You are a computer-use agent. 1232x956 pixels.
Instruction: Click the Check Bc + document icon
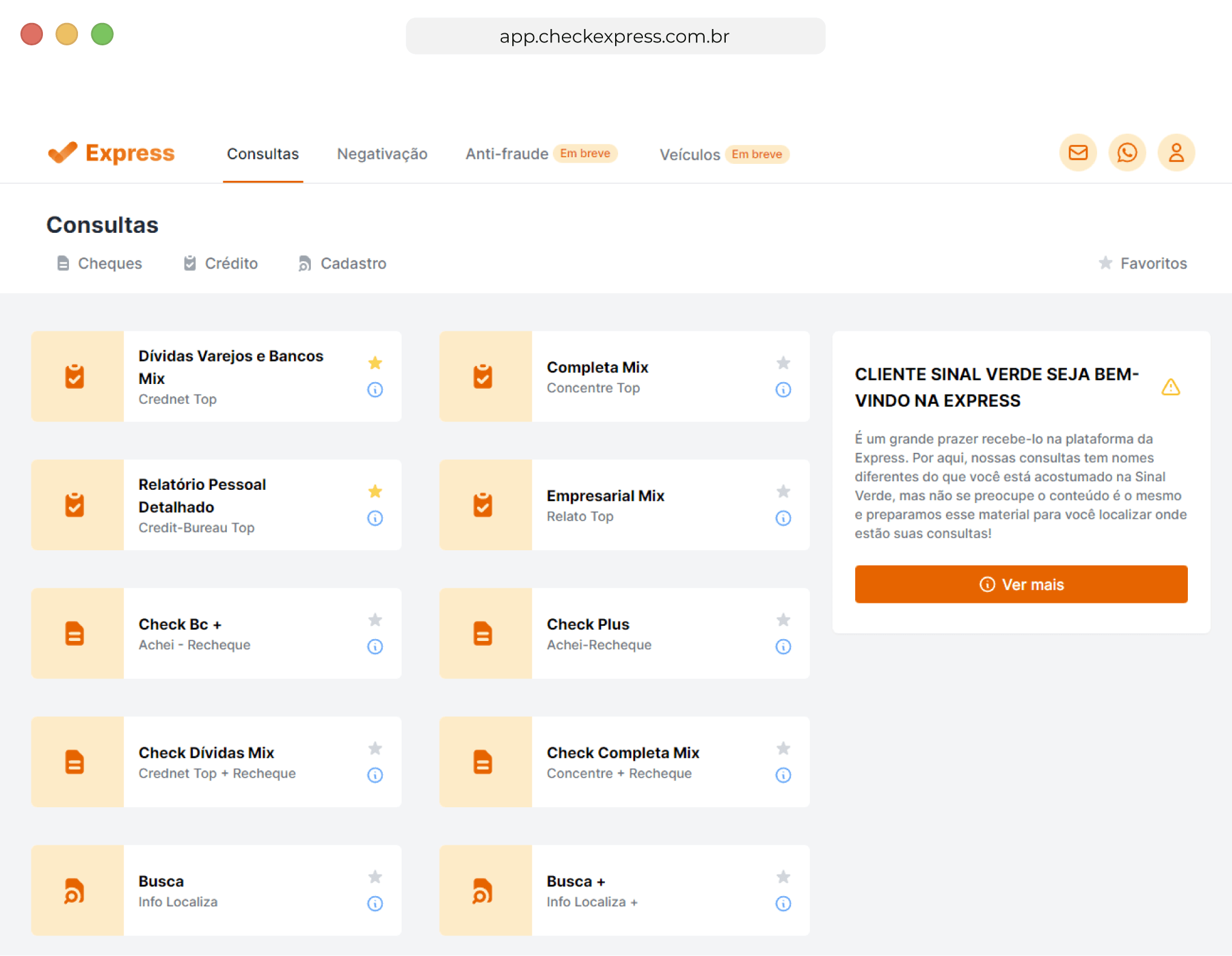(x=74, y=633)
